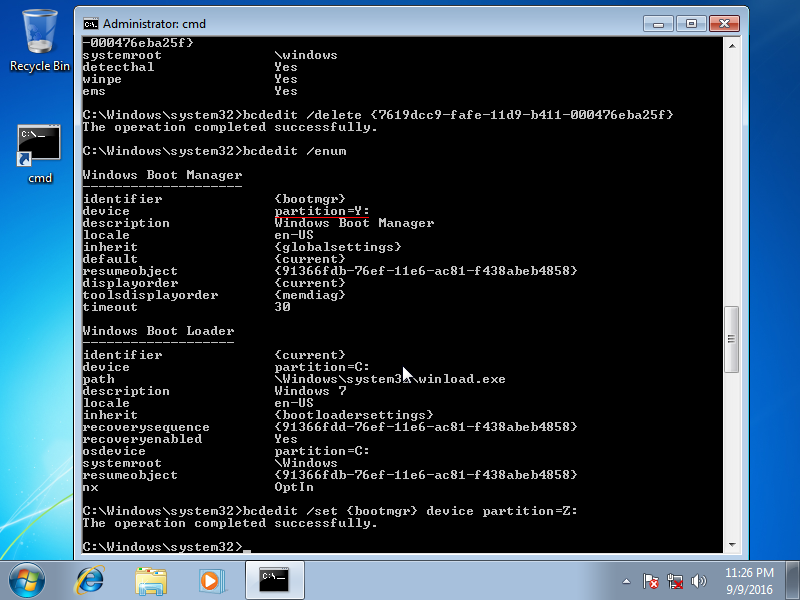Click scrollbar down arrow in cmd
Screen dimensions: 800x600
pyautogui.click(x=732, y=545)
